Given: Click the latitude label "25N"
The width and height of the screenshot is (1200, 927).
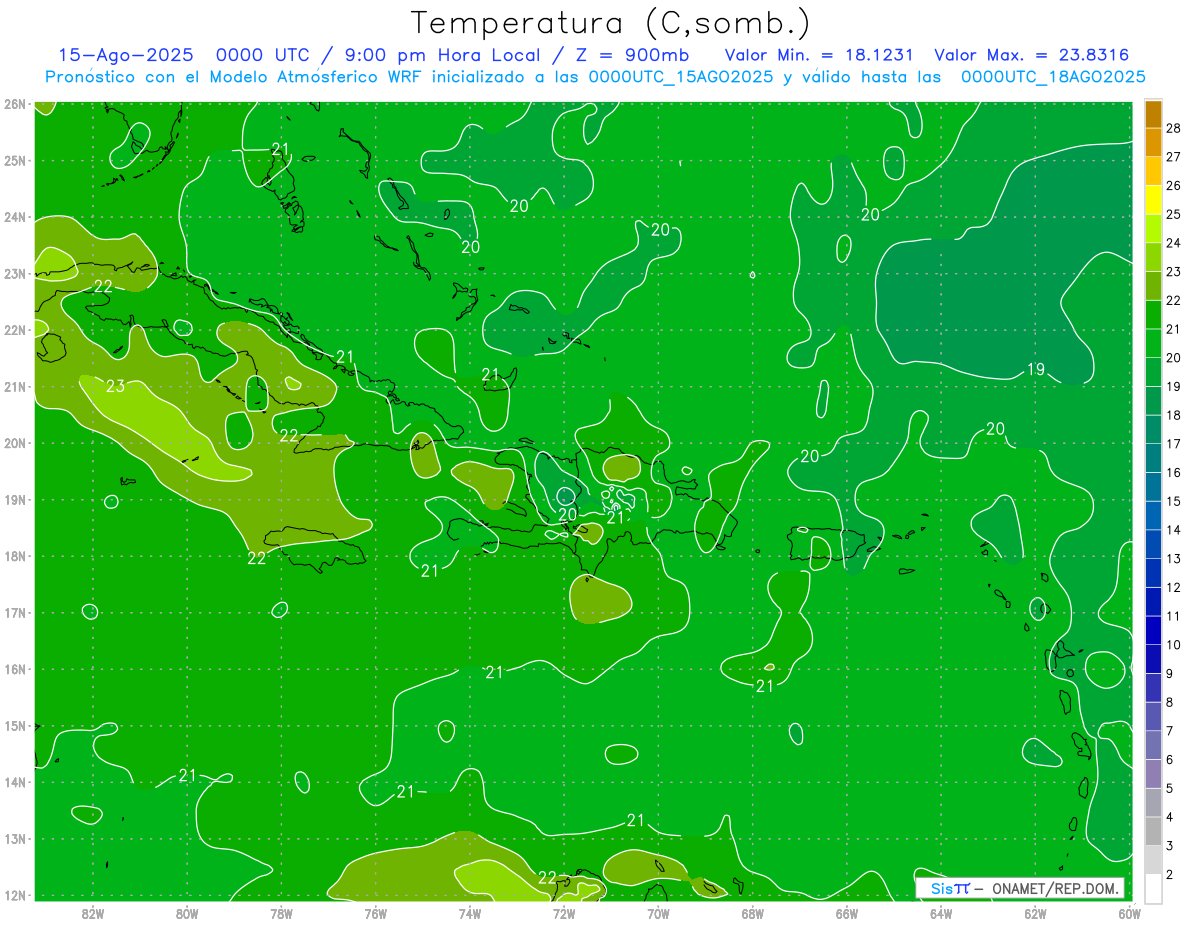Looking at the screenshot, I should pos(14,160).
